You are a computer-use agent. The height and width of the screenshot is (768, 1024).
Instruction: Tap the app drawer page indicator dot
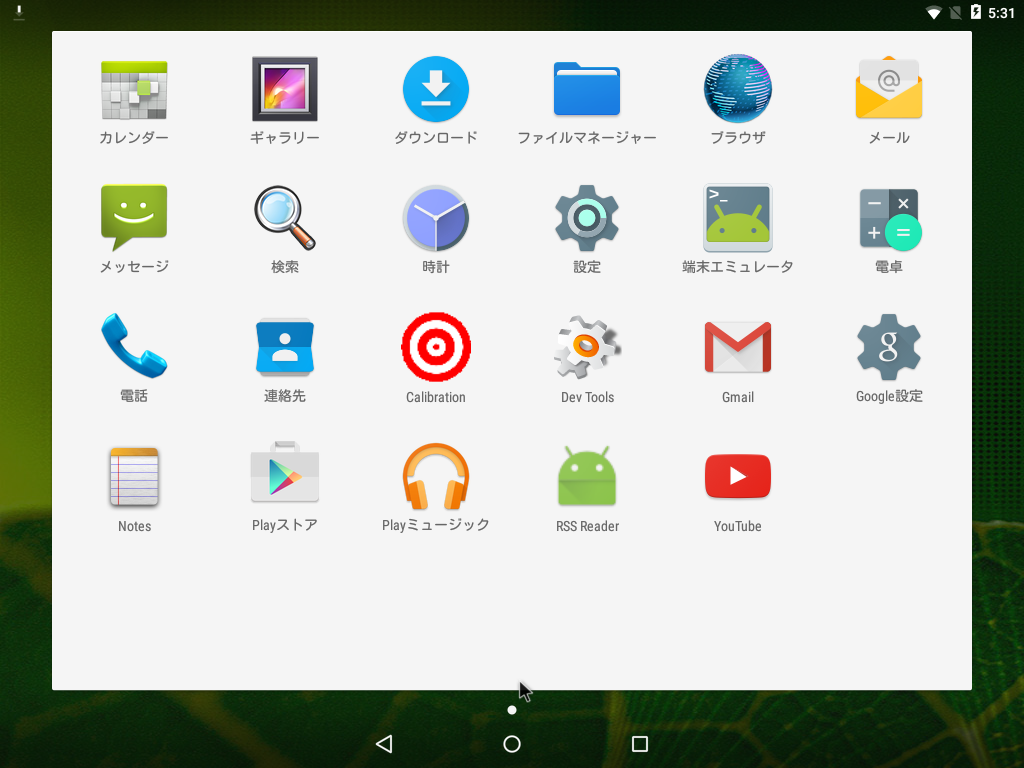click(512, 710)
